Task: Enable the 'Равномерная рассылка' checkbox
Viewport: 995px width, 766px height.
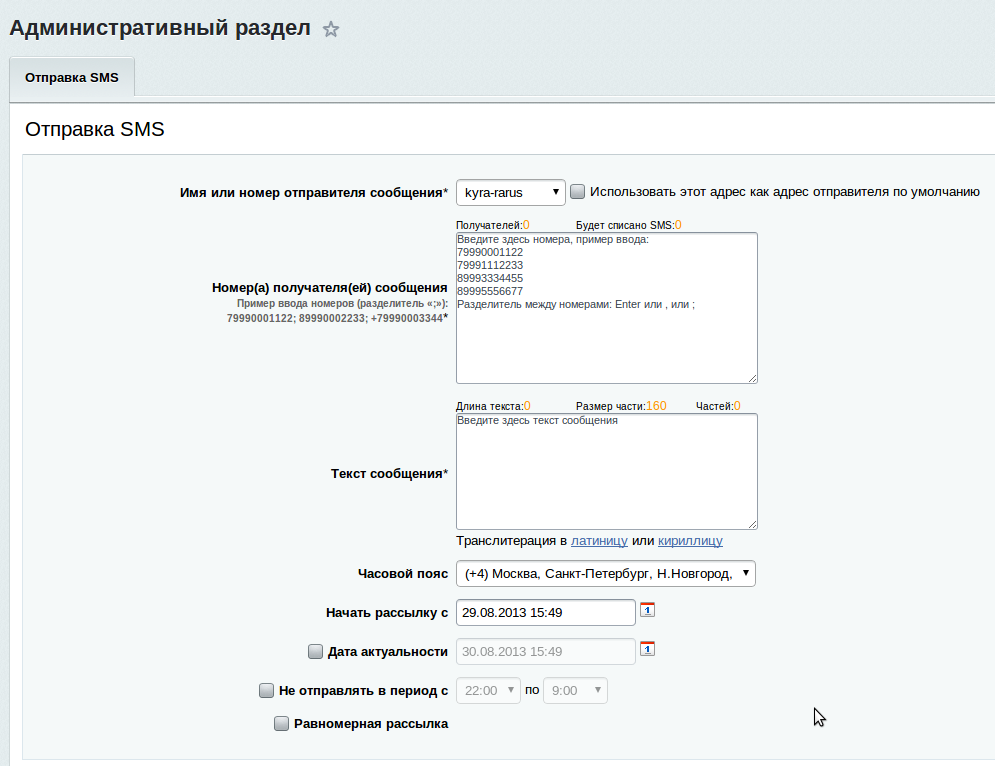Action: click(281, 723)
